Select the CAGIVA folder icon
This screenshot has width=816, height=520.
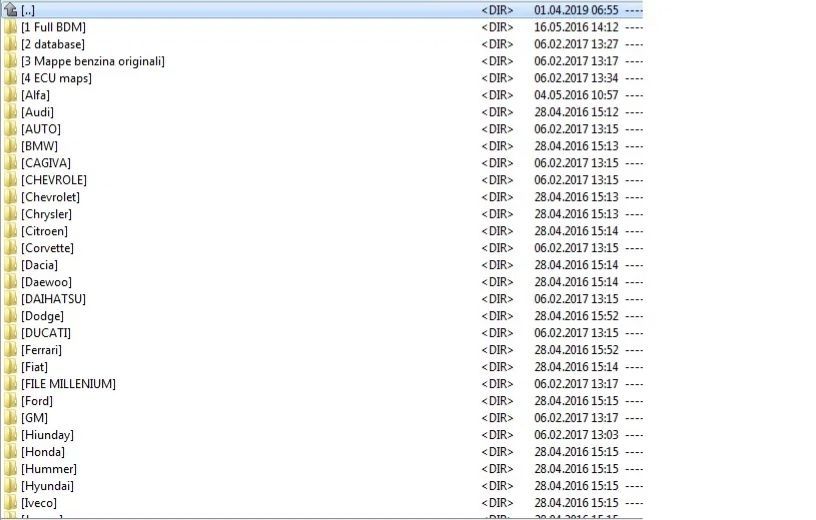10,163
